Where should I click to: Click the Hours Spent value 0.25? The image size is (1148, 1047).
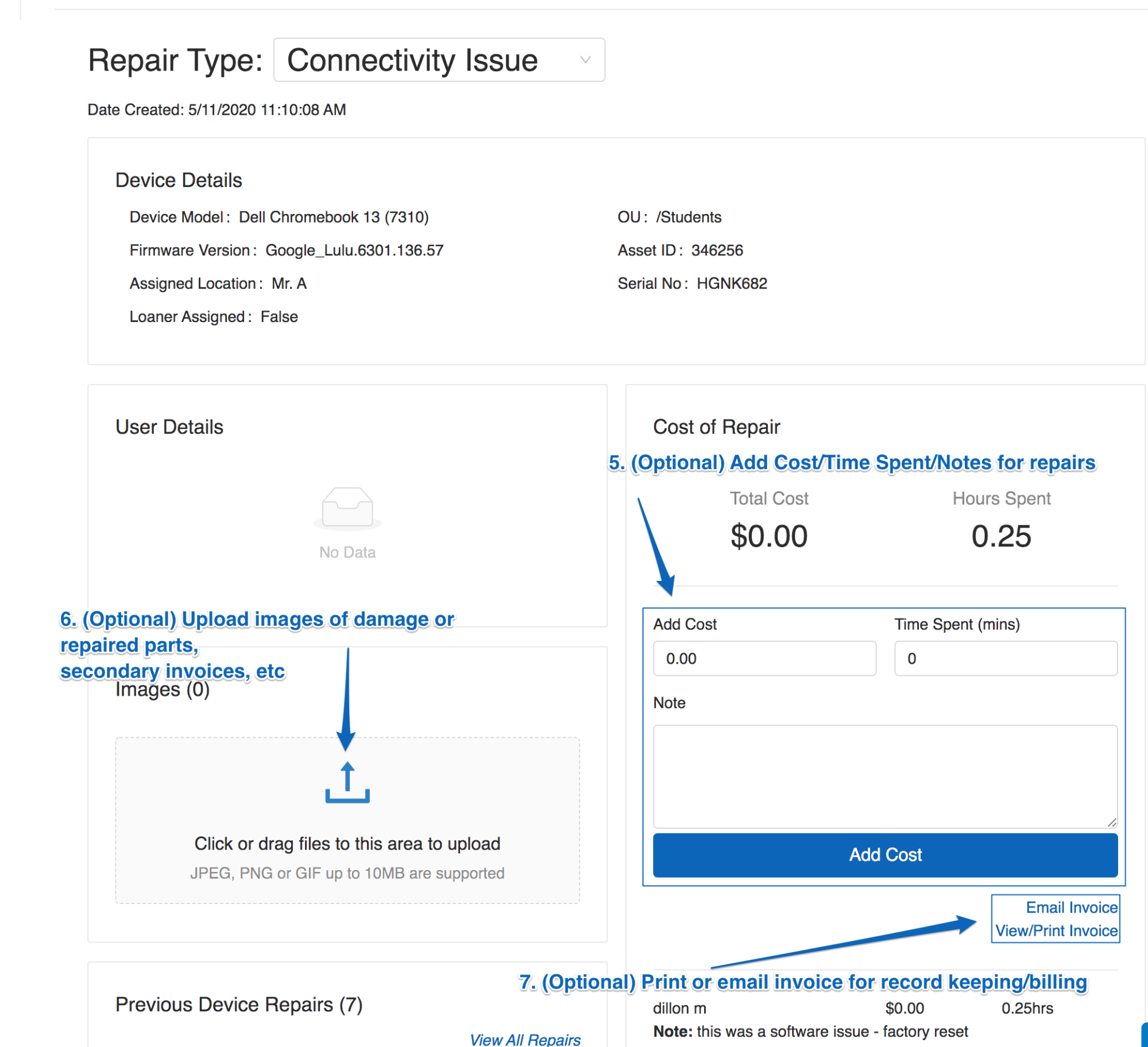[x=1001, y=536]
